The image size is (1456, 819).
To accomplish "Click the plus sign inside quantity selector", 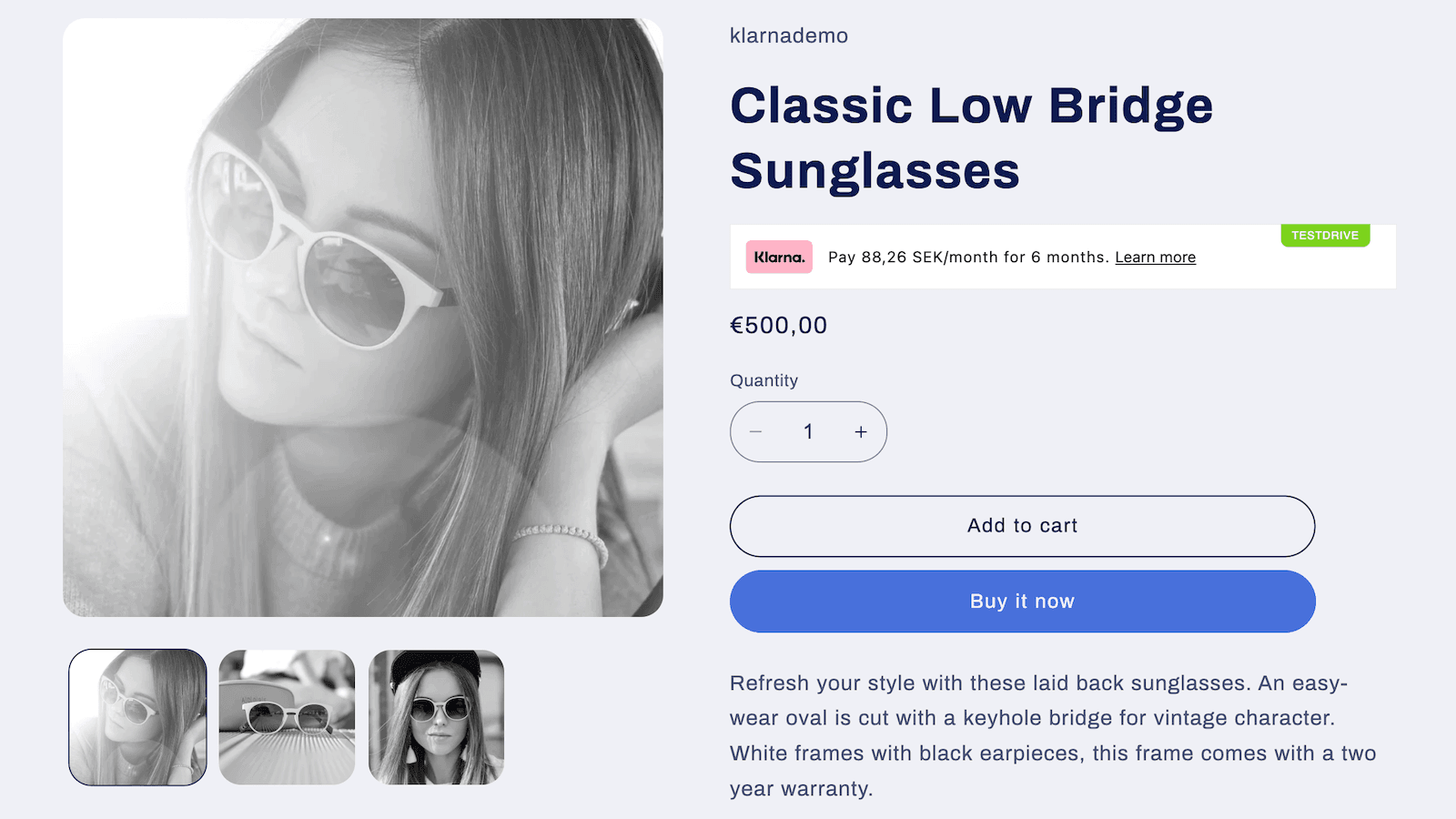I will [x=860, y=432].
